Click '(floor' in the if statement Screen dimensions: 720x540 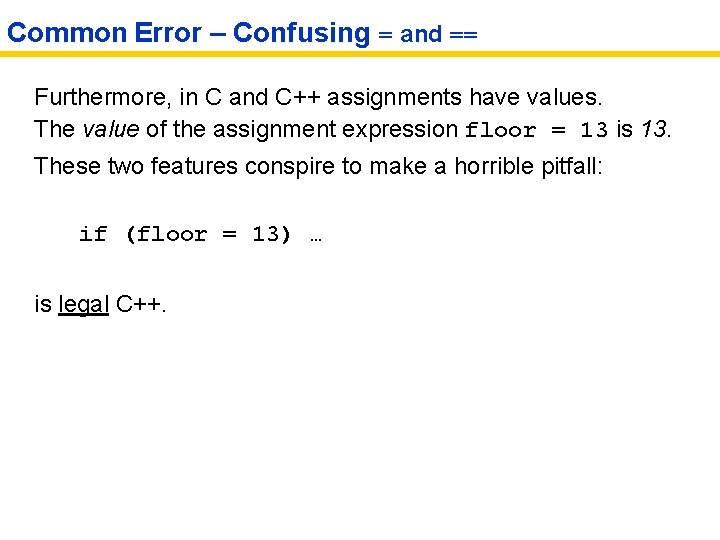[166, 234]
